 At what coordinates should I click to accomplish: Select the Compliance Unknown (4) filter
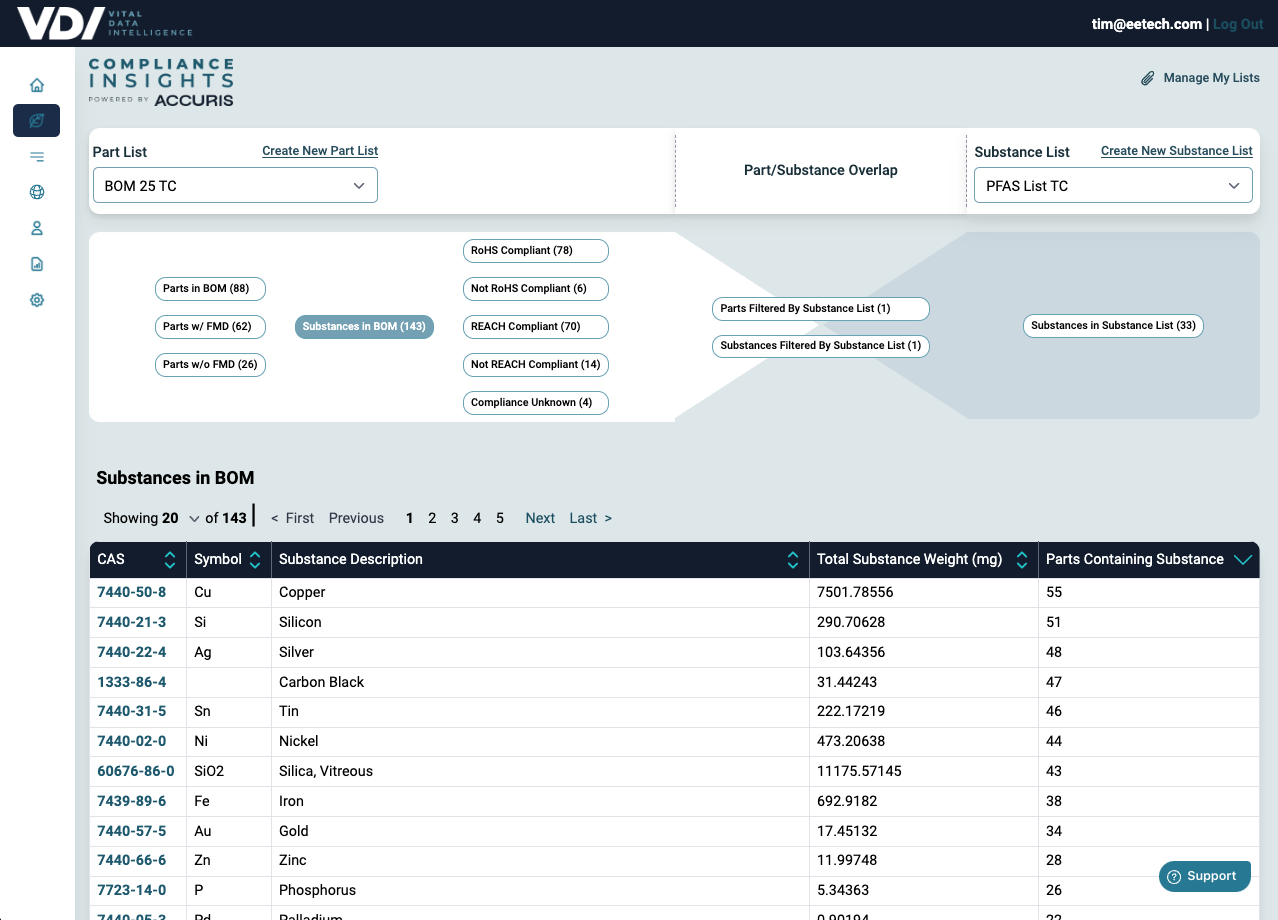[535, 403]
